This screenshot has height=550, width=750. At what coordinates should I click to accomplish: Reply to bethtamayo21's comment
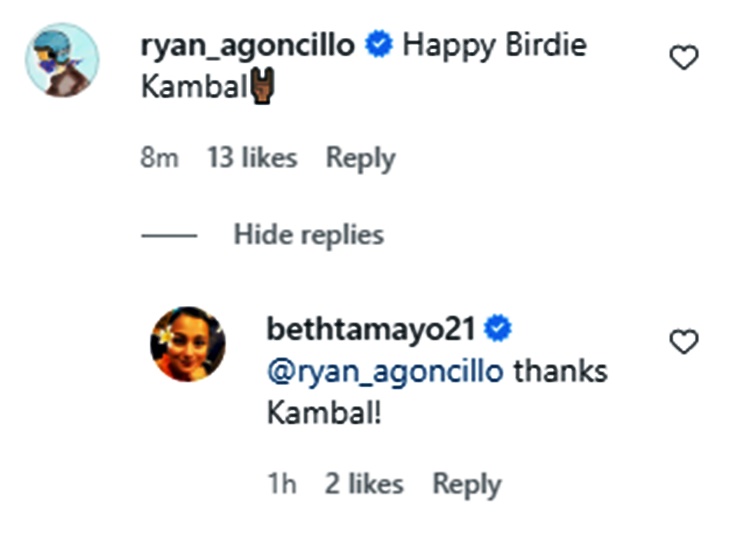coord(466,485)
